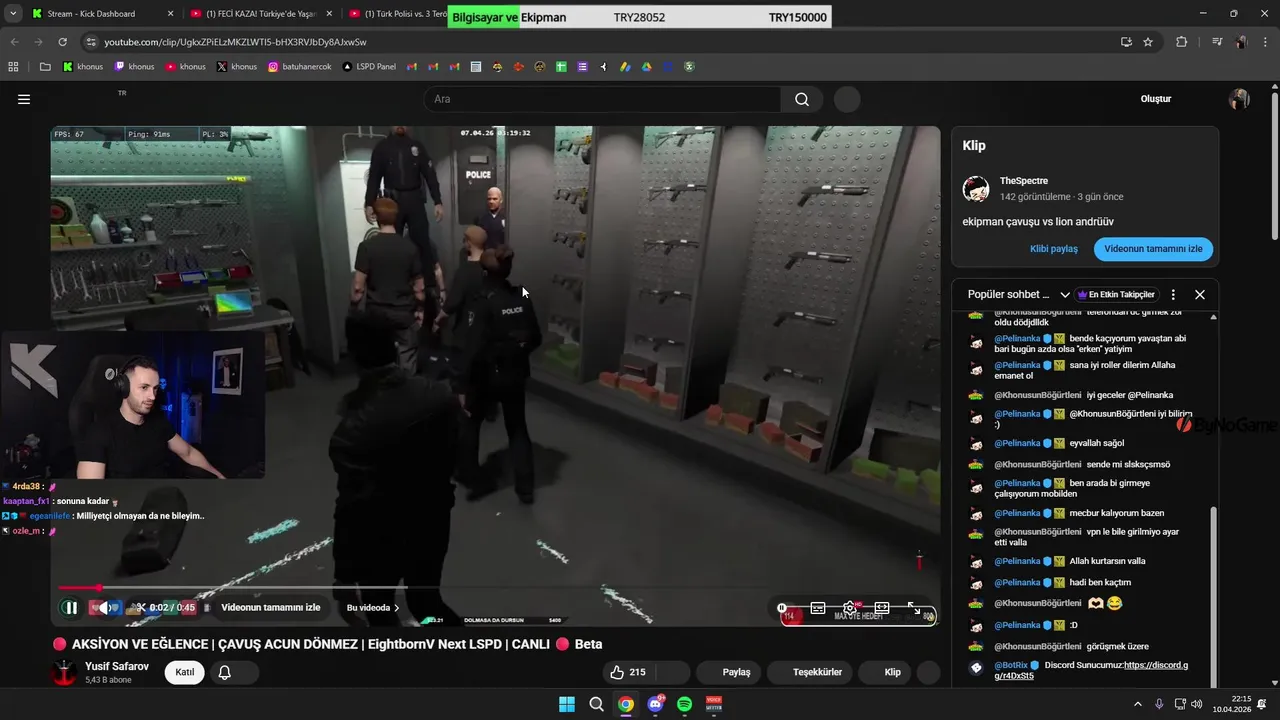The image size is (1280, 720).
Task: Open the player settings gear
Action: click(849, 607)
